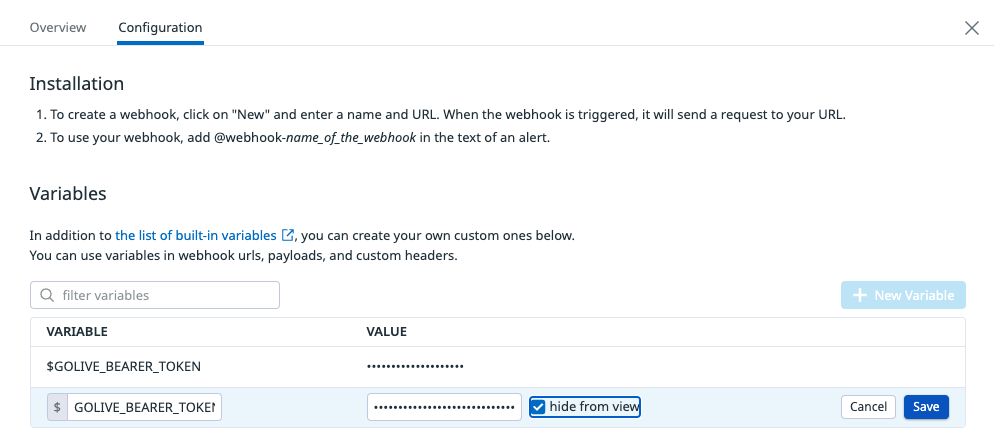Click the GOLIVE_BEARER_TOKEN name input field
The image size is (994, 443).
(144, 407)
